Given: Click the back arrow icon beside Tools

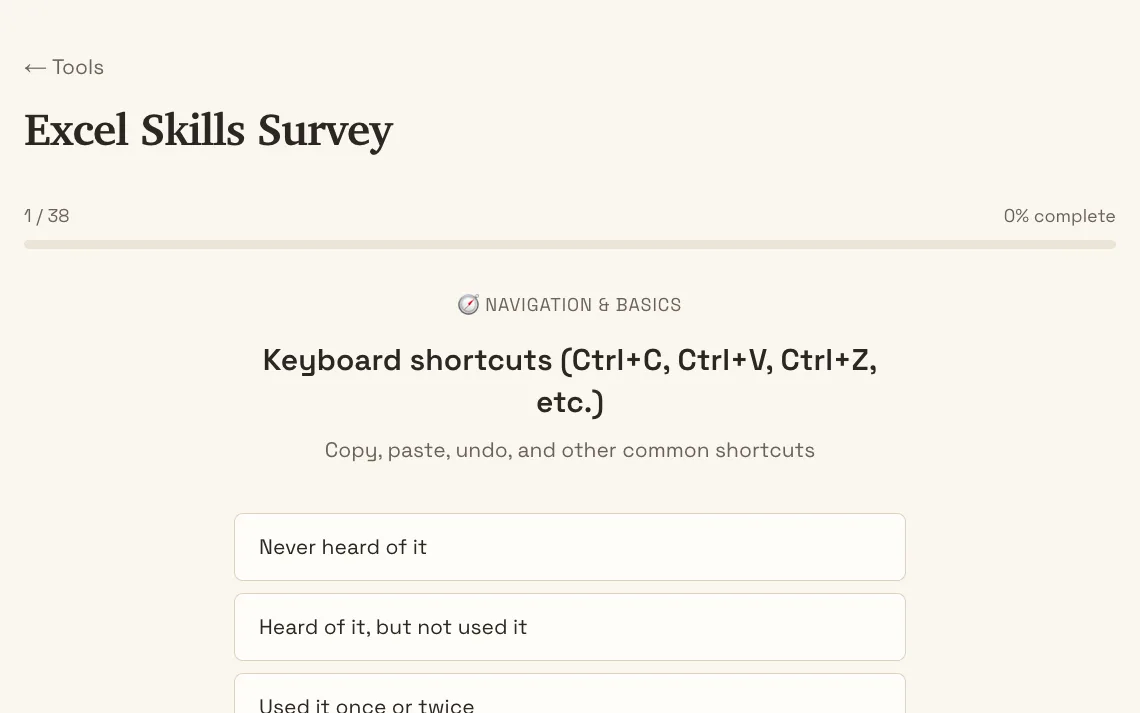Looking at the screenshot, I should (x=35, y=68).
